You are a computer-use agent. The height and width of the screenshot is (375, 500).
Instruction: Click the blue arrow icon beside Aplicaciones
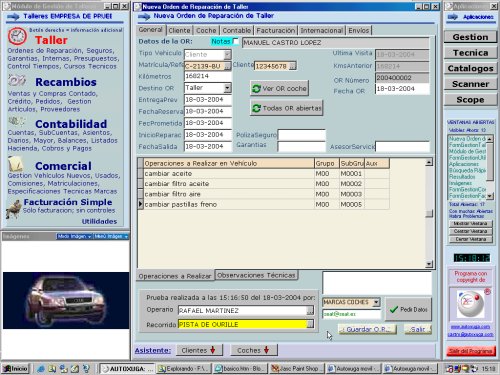(452, 17)
